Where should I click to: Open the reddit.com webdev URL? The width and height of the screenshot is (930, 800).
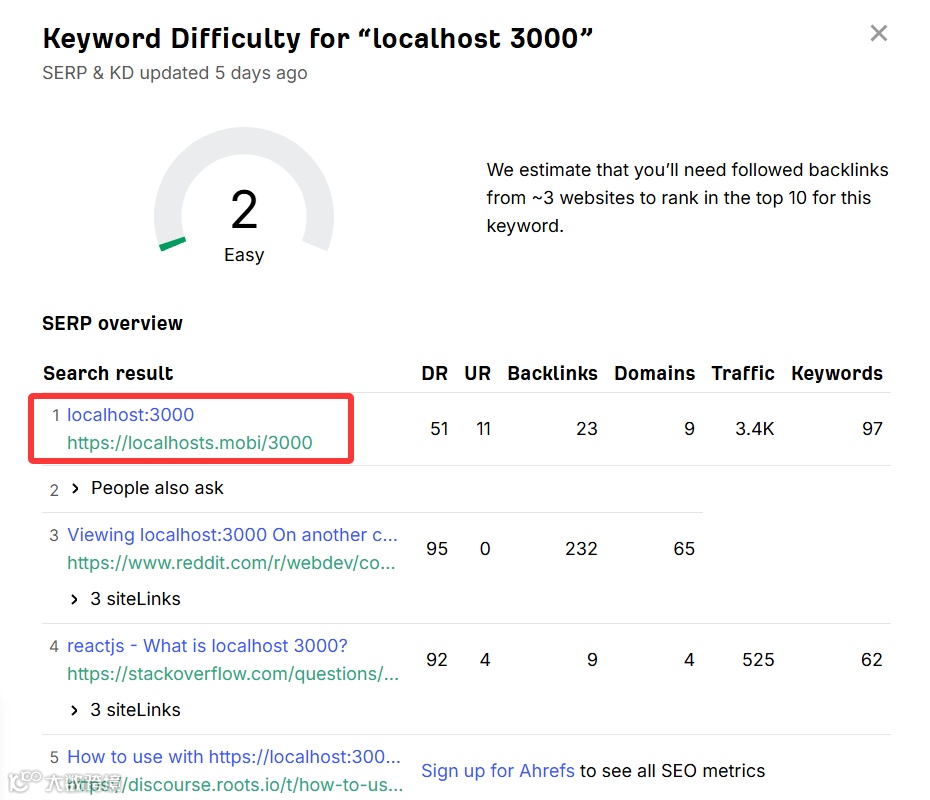pyautogui.click(x=231, y=563)
